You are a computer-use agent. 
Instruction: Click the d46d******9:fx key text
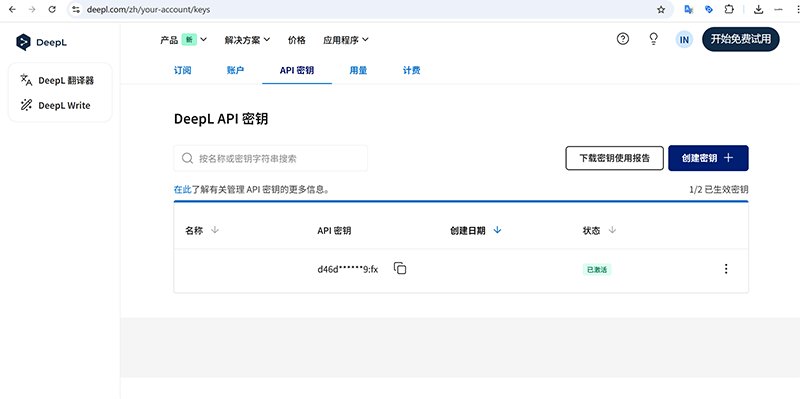(x=347, y=269)
